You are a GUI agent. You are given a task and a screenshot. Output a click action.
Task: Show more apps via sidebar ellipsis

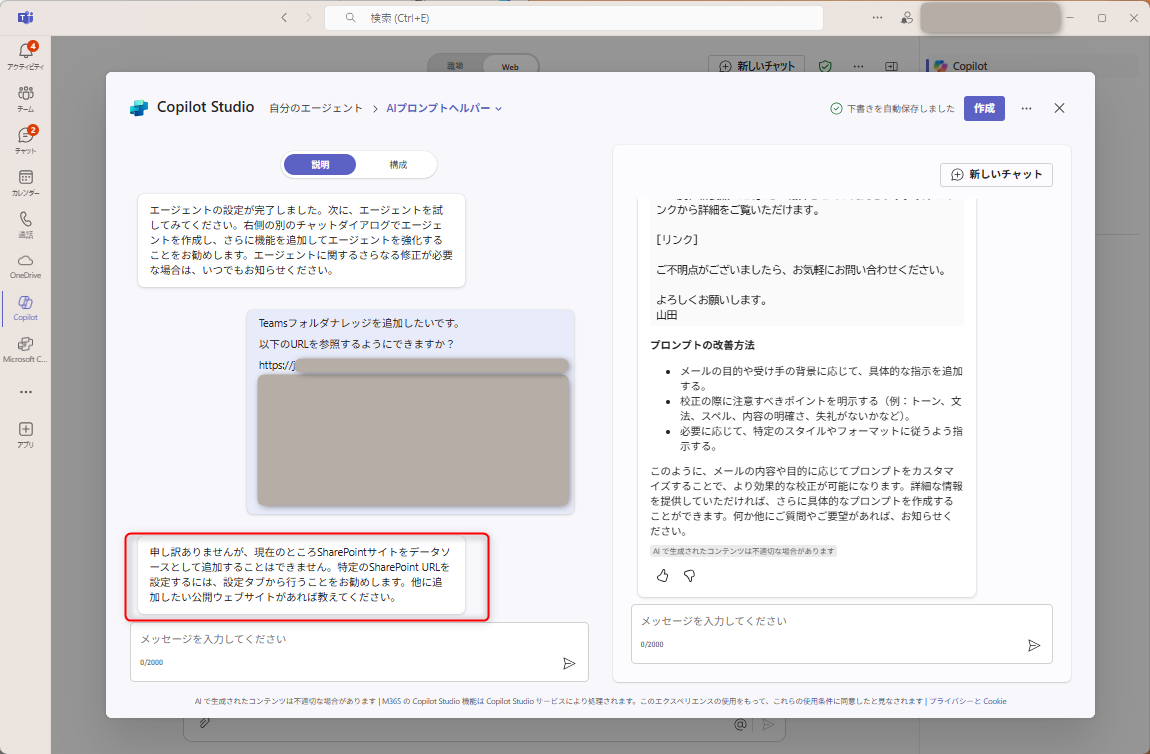point(26,392)
